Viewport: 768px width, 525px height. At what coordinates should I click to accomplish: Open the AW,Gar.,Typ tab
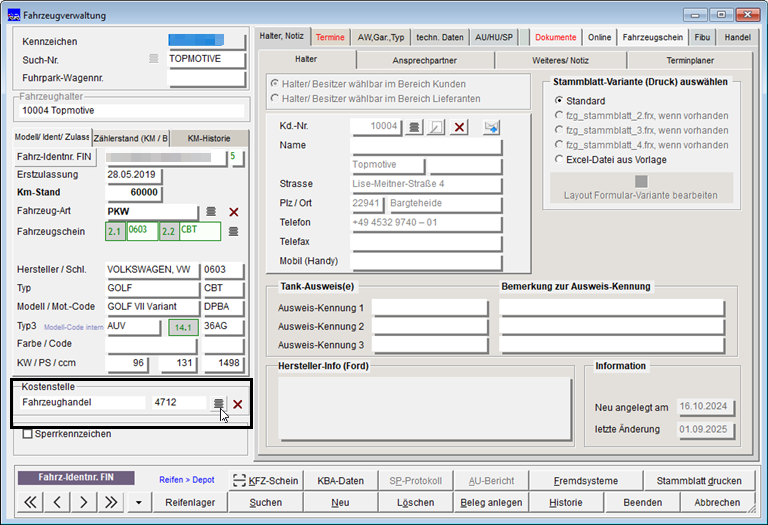(381, 37)
